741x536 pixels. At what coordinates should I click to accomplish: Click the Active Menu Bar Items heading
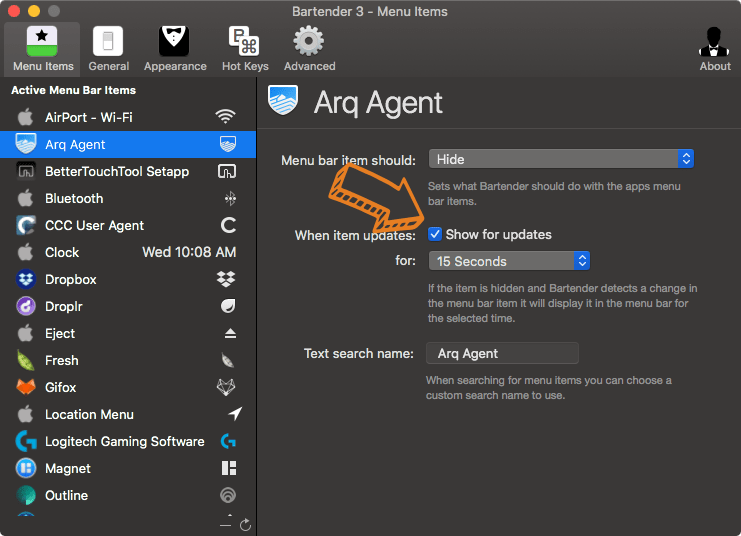(x=73, y=90)
